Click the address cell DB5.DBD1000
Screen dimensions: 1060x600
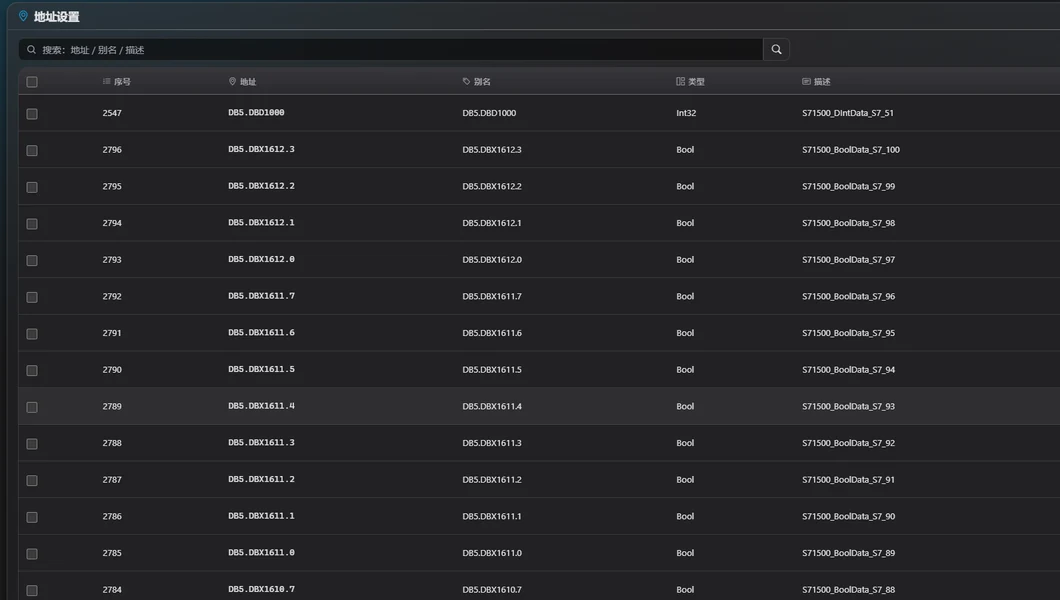point(256,113)
